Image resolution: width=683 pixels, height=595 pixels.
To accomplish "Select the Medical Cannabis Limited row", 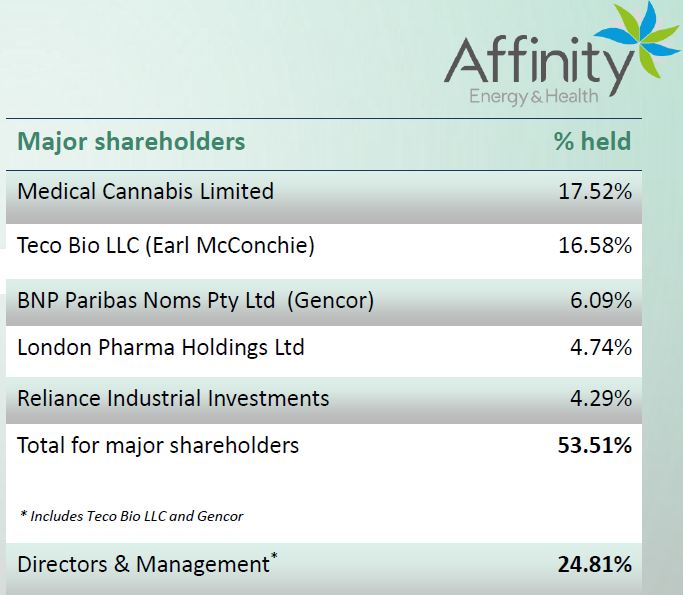I will tap(145, 191).
